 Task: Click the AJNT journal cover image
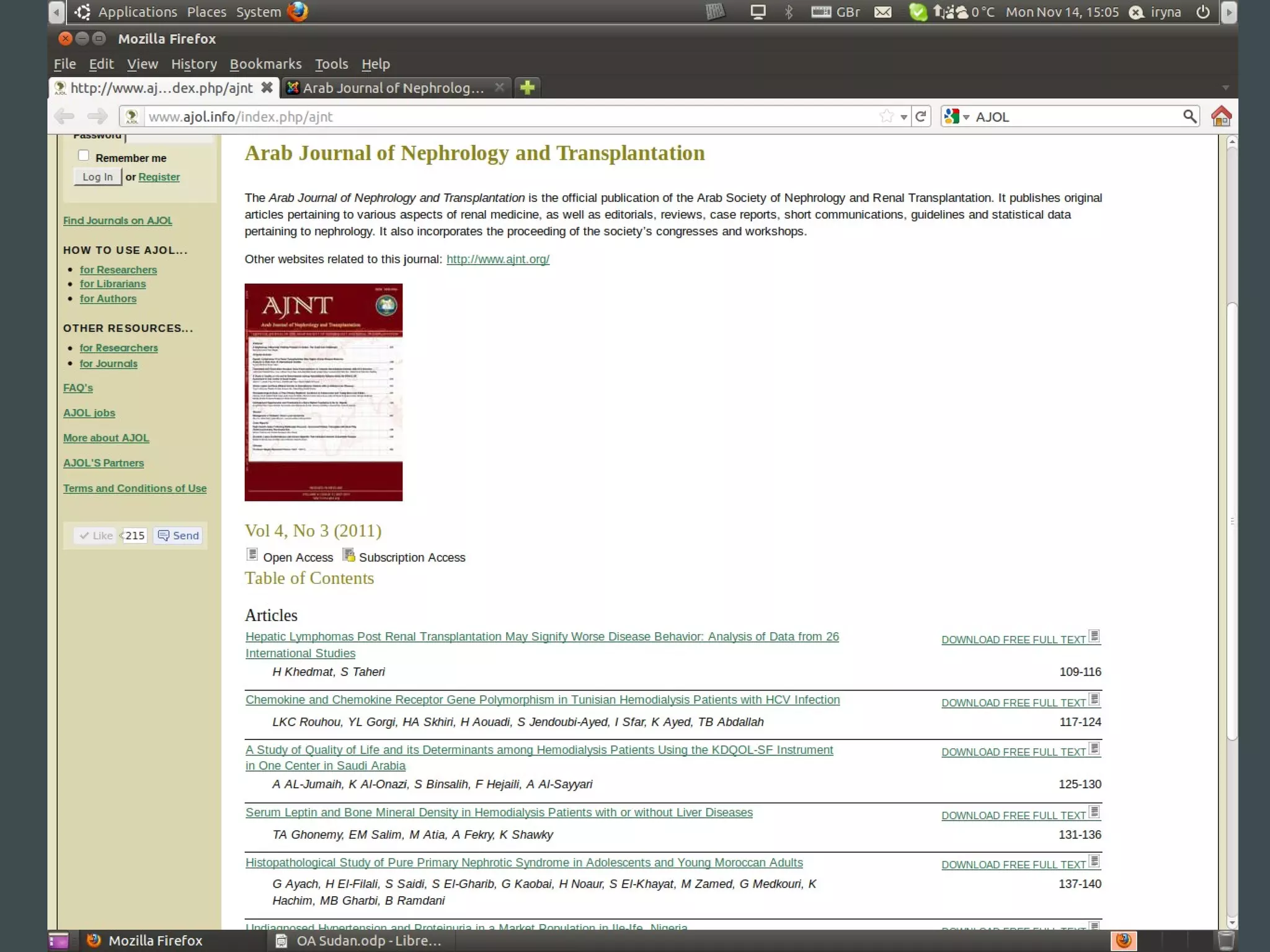click(323, 392)
